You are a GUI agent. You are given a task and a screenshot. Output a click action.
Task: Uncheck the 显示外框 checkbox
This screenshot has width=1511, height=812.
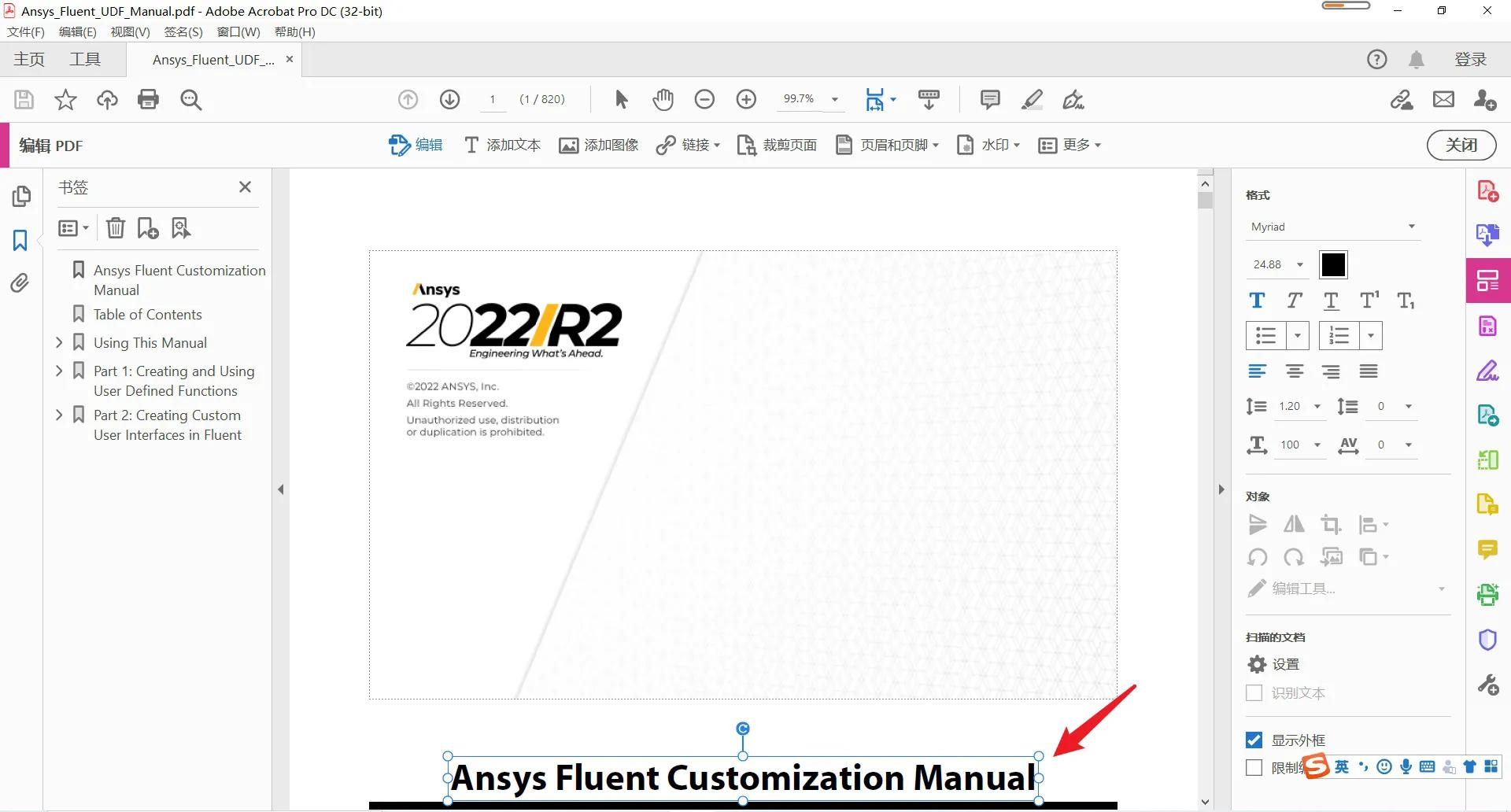point(1254,740)
